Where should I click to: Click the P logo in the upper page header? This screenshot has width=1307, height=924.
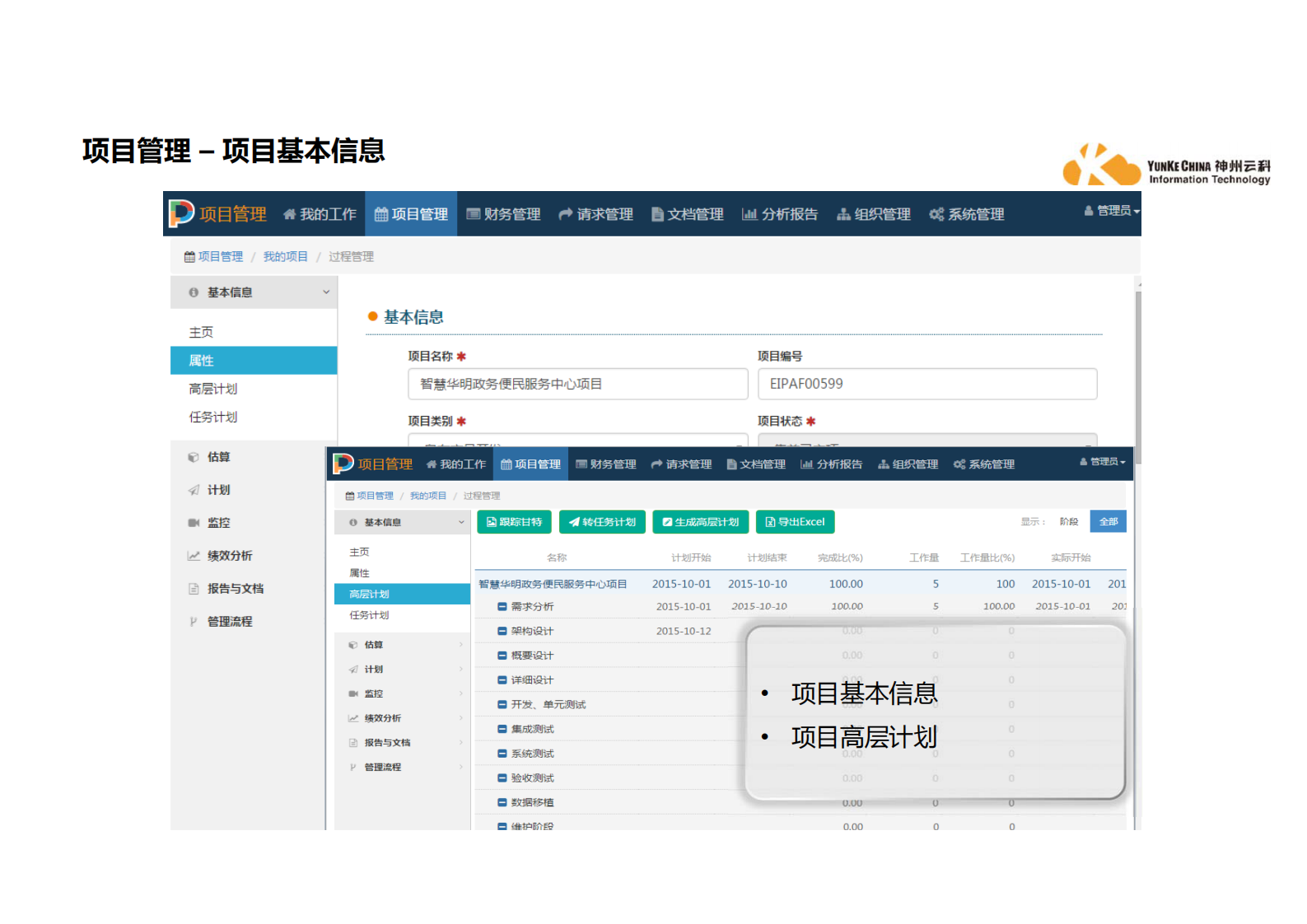(181, 213)
